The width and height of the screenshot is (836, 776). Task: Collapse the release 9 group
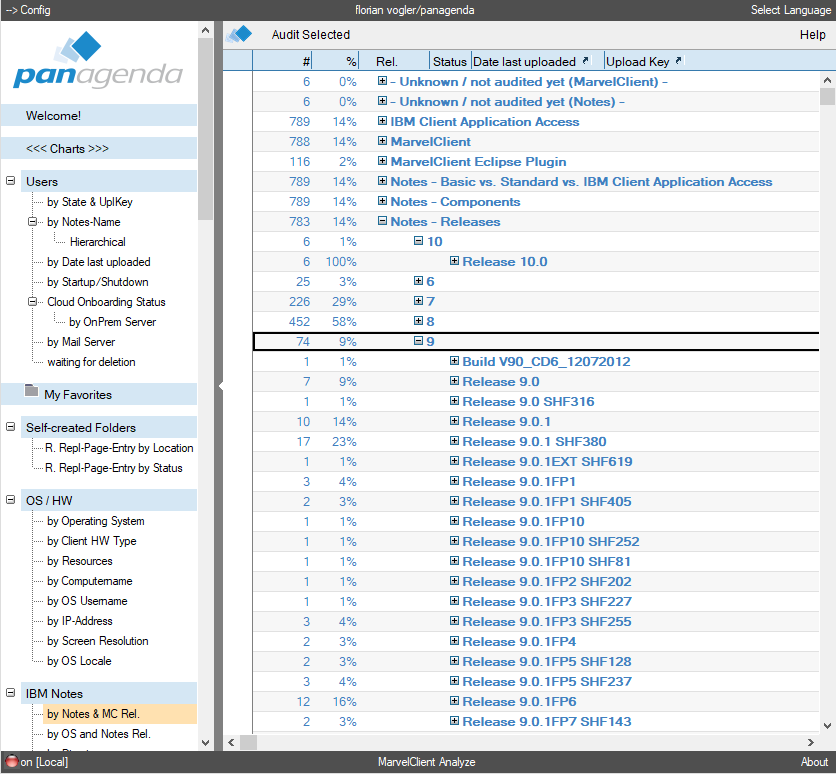[x=418, y=342]
